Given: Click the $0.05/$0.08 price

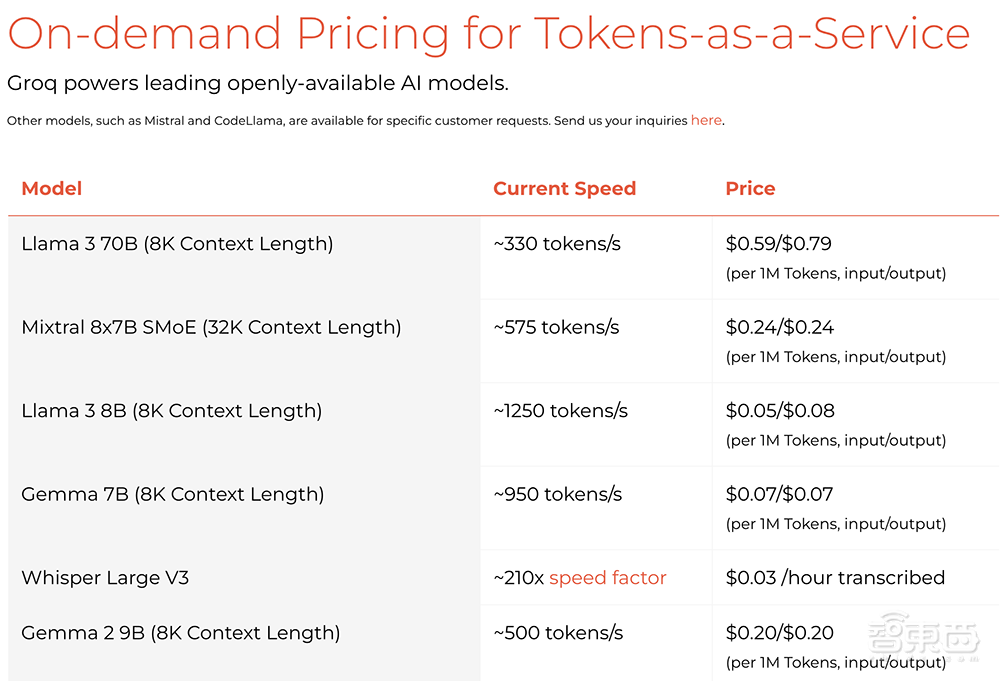Looking at the screenshot, I should tap(780, 411).
